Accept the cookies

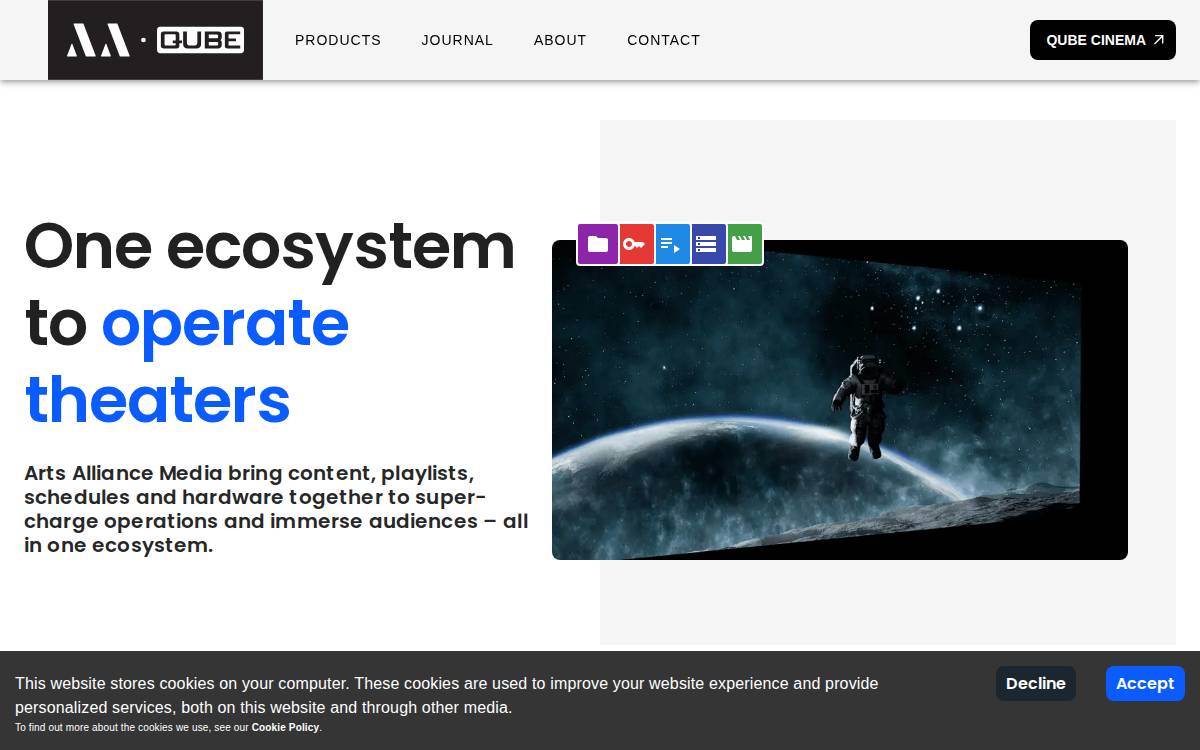pos(1145,684)
